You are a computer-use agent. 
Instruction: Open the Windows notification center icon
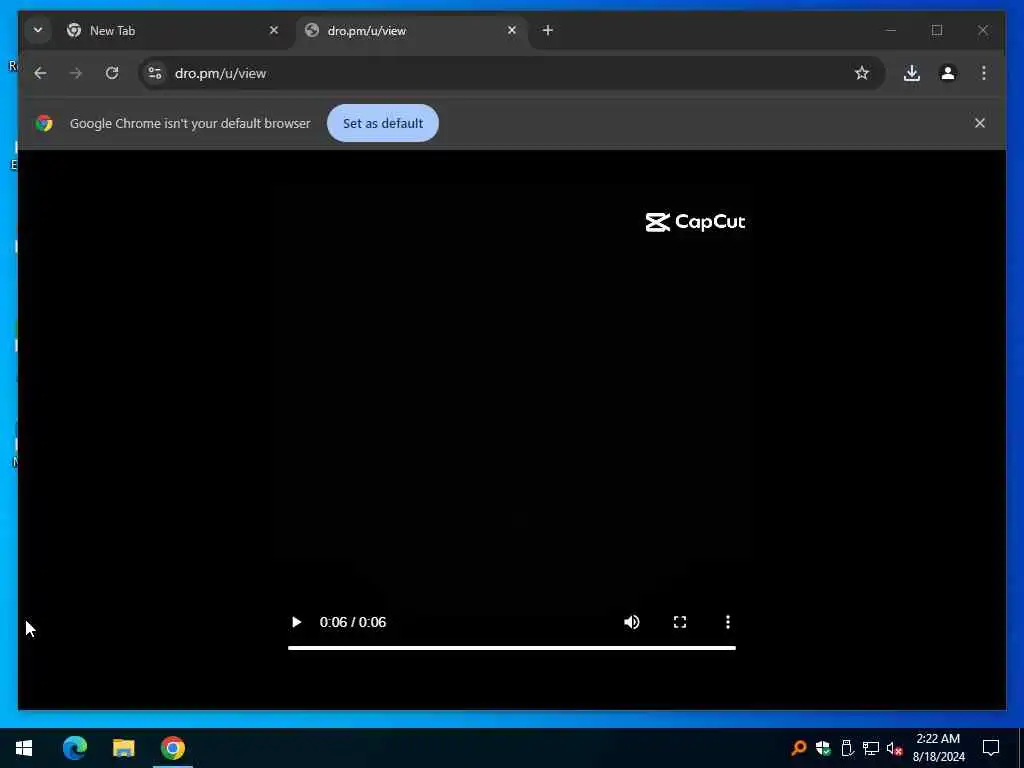991,748
